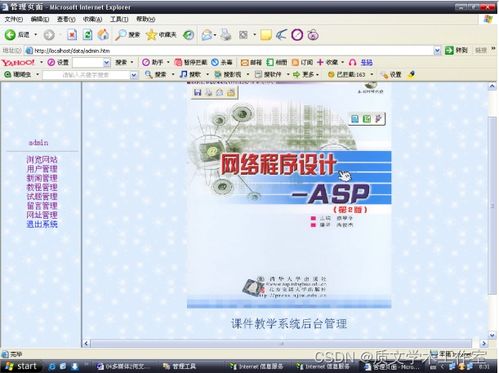This screenshot has height=373, width=499.
Task: Open the Yahoo search box dropdown
Action: click(106, 62)
